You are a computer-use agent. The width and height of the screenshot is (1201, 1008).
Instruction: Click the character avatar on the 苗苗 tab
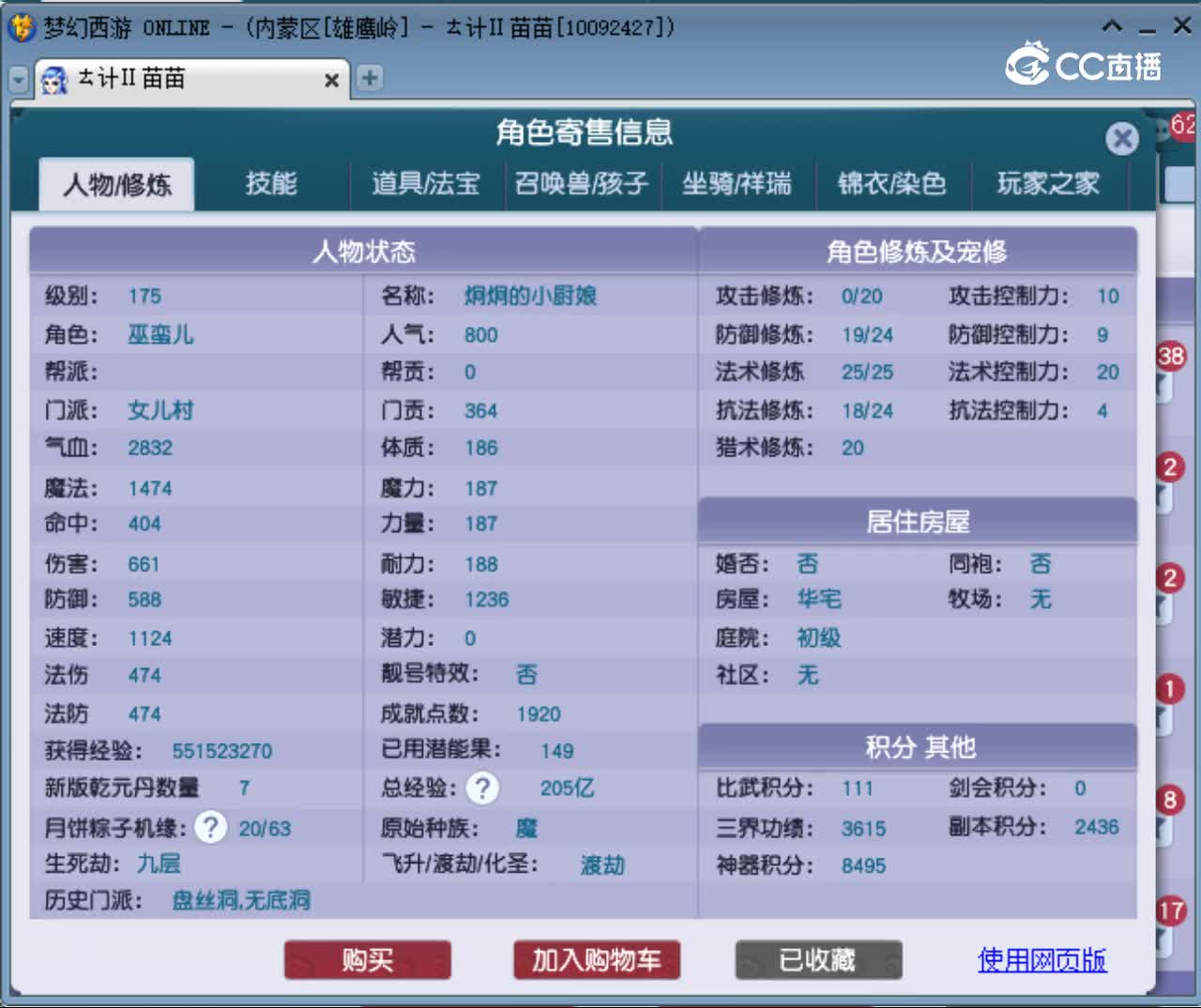click(54, 79)
